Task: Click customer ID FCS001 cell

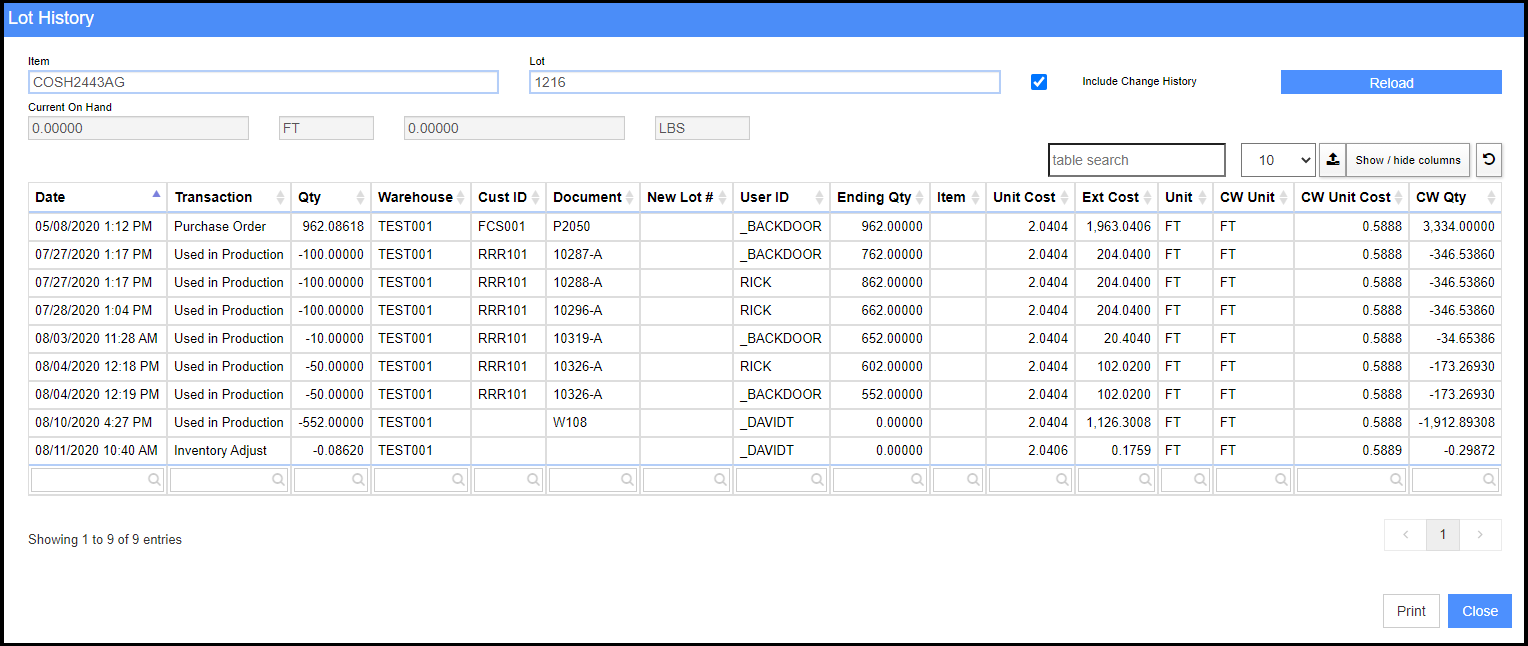Action: (x=509, y=226)
